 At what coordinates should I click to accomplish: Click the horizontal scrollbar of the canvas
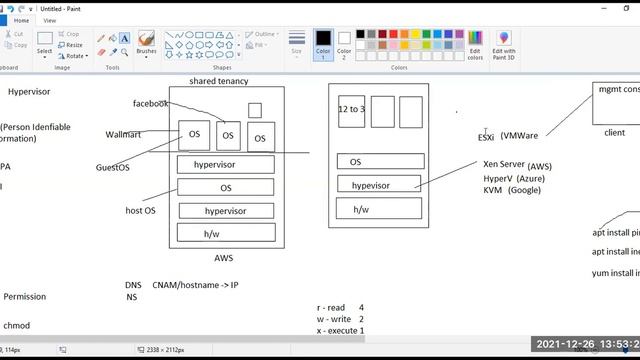click(x=182, y=339)
